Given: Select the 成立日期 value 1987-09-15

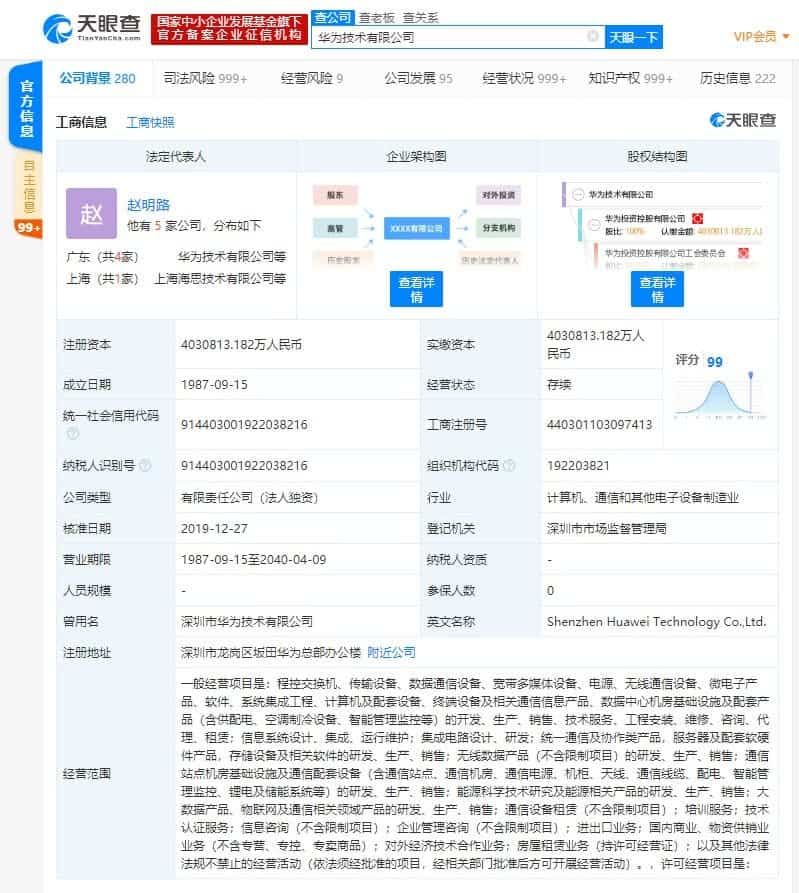Looking at the screenshot, I should (x=214, y=384).
